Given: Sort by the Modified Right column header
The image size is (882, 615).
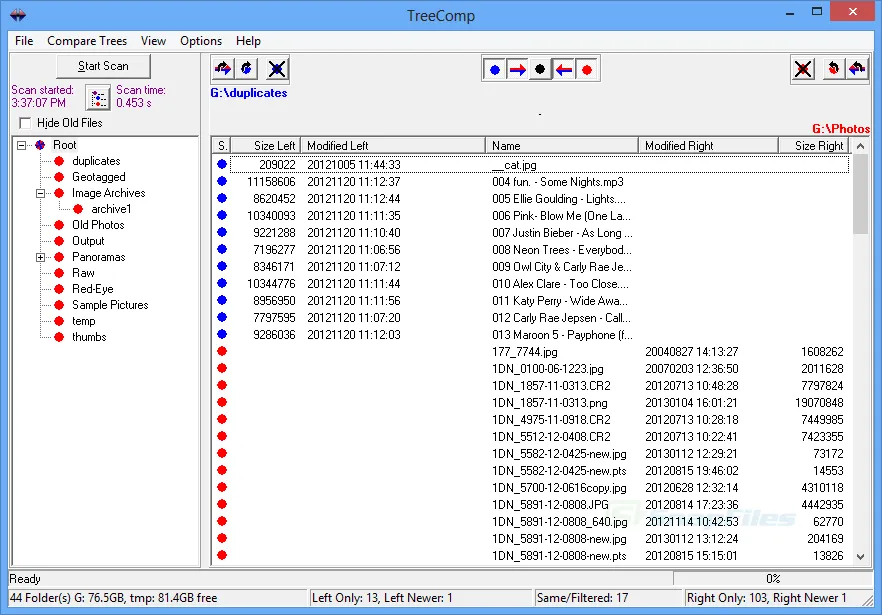Looking at the screenshot, I should coord(708,146).
